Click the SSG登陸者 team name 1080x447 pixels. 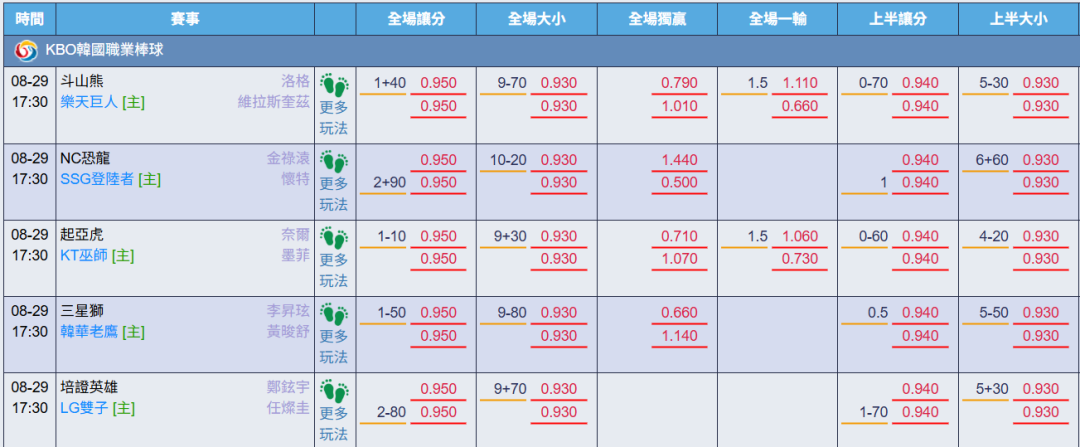coord(96,179)
